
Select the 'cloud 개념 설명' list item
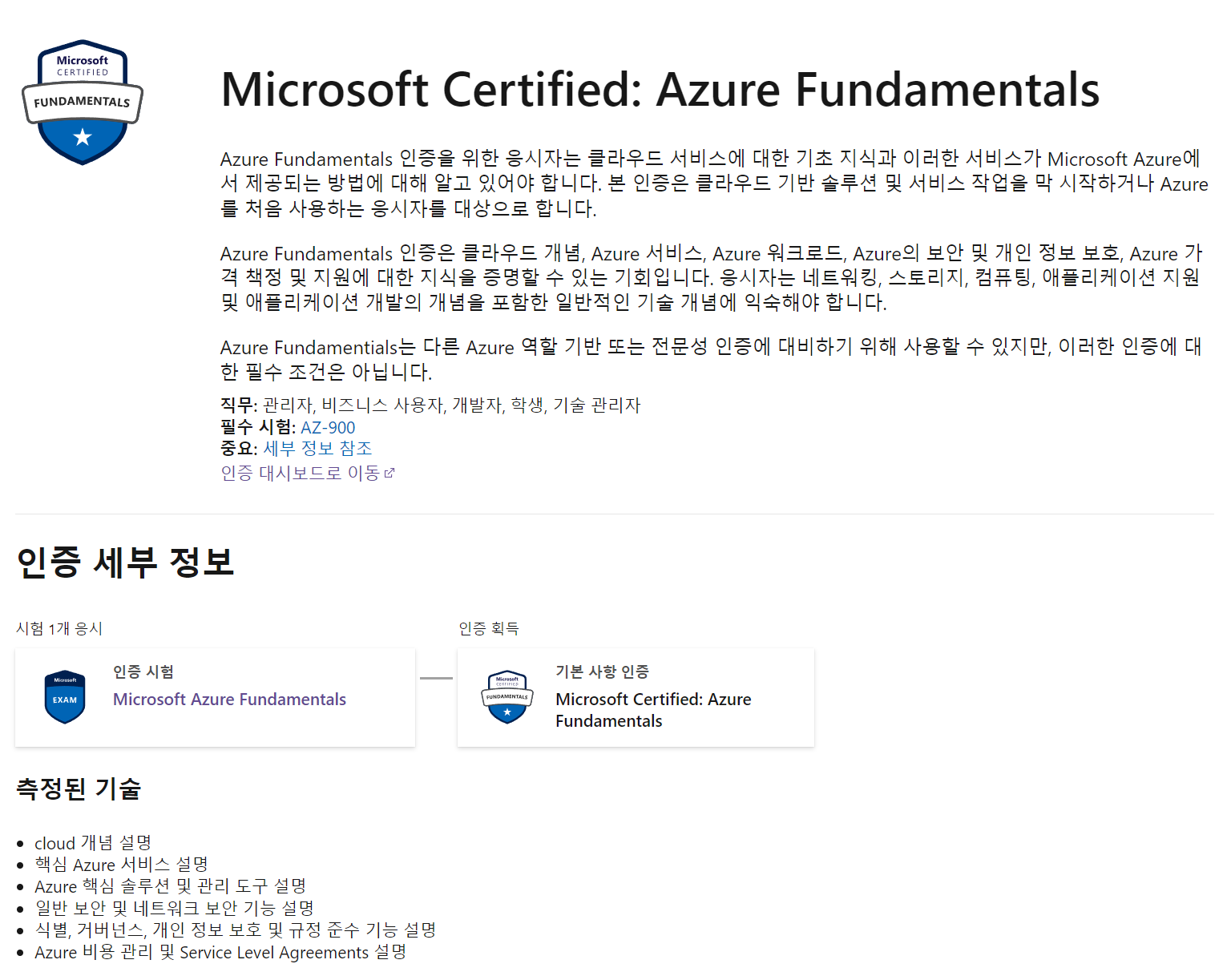[x=93, y=843]
